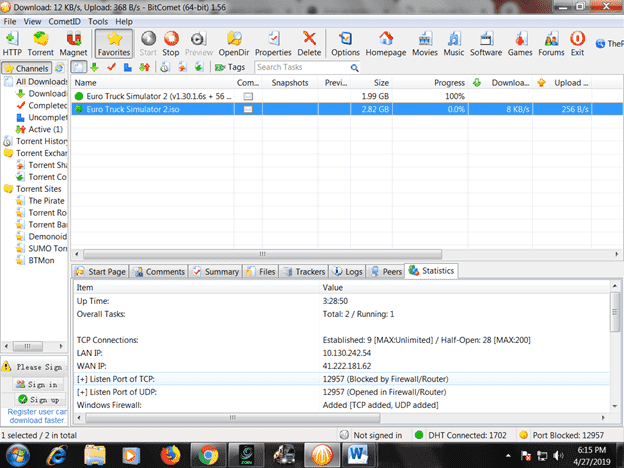This screenshot has width=624, height=468.
Task: Open the View menu
Action: [x=32, y=21]
